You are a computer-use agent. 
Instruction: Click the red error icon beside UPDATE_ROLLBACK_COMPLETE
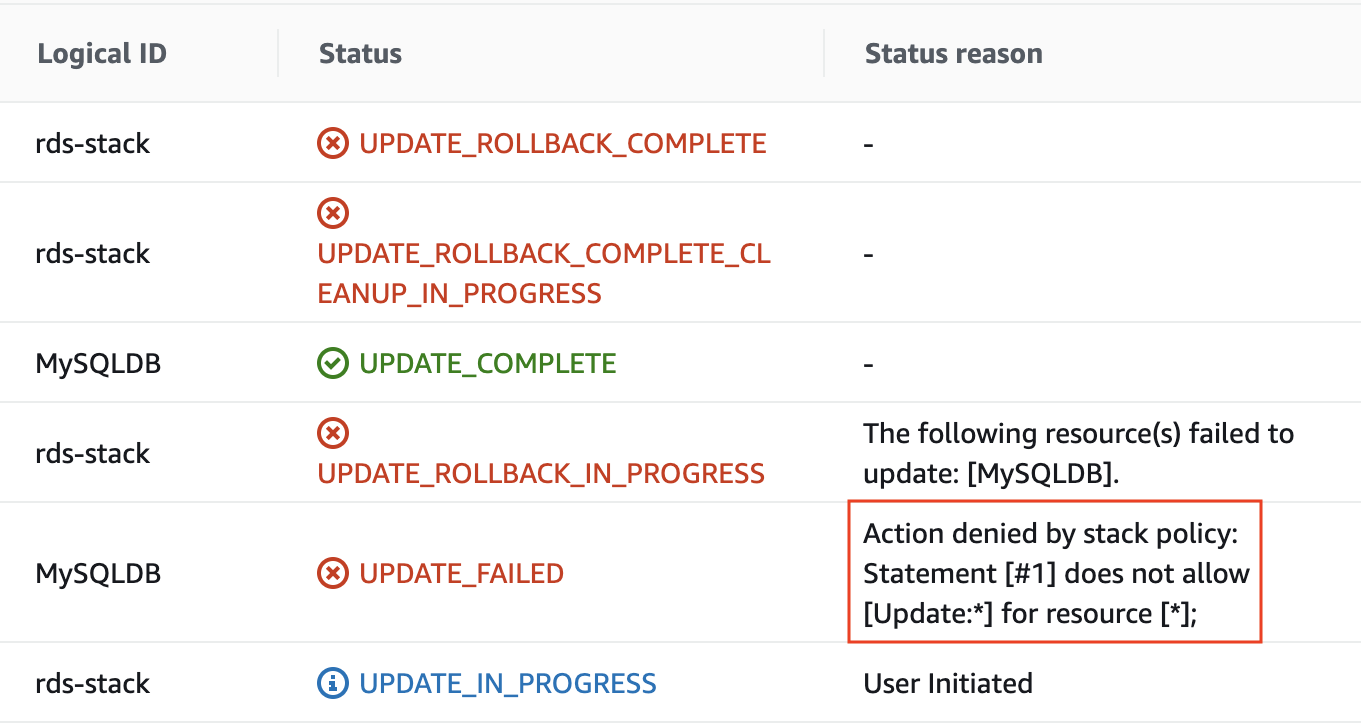[332, 143]
